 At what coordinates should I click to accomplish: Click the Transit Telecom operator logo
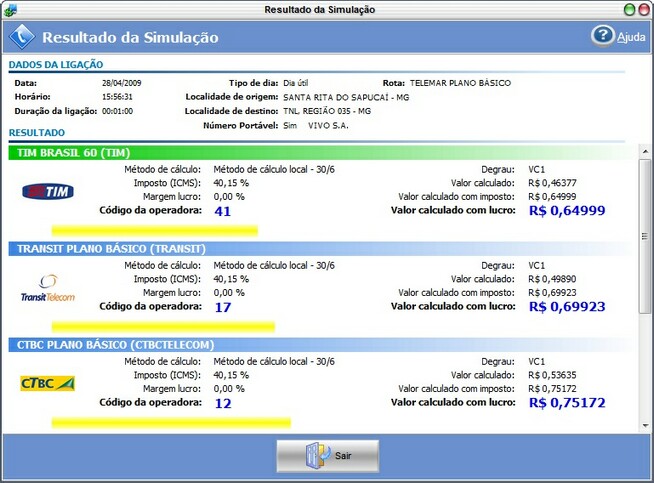(48, 288)
